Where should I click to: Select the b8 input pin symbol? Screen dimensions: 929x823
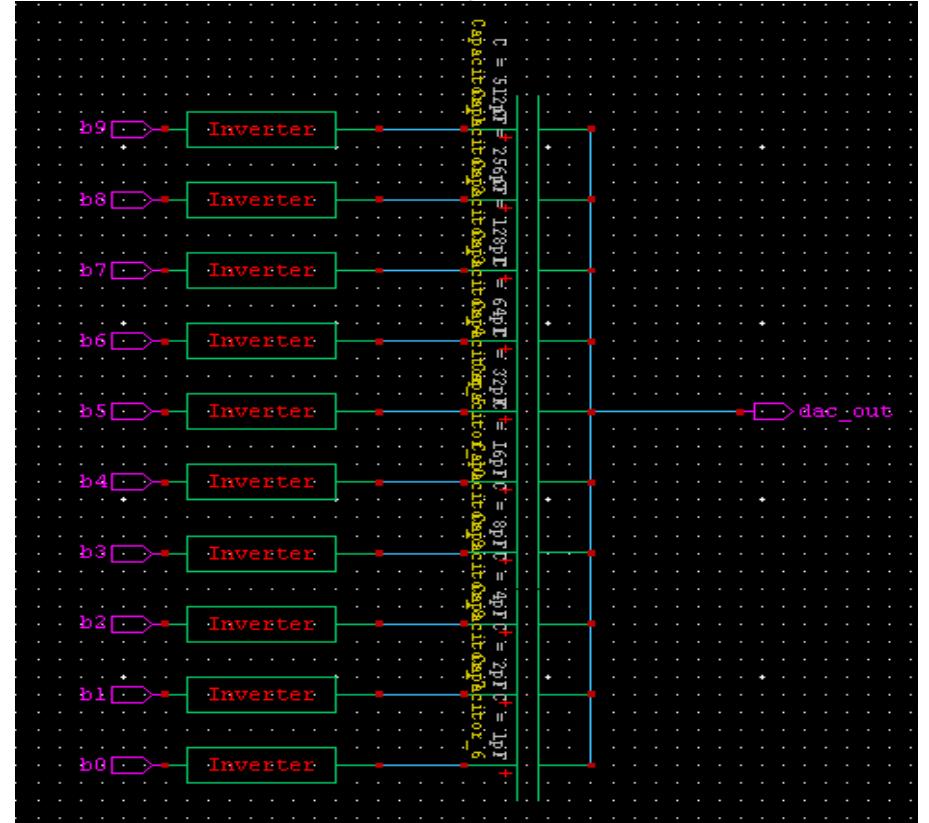point(132,200)
